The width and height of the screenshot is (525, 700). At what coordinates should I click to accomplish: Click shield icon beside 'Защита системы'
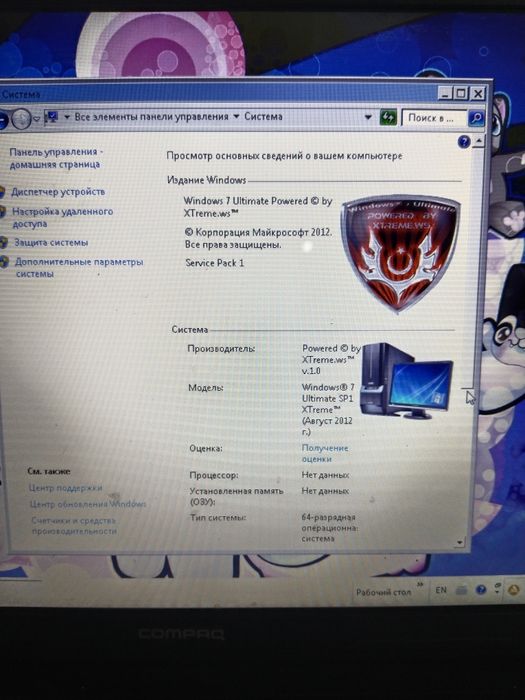coord(3,242)
